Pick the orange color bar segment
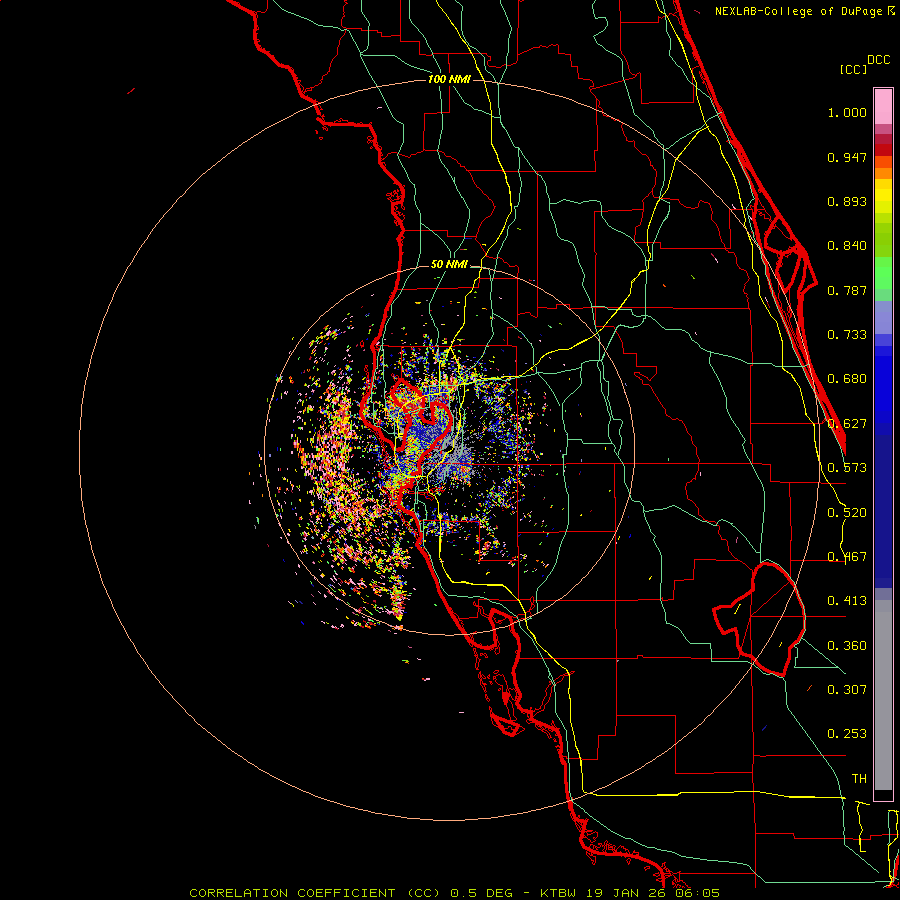Viewport: 900px width, 900px height. click(883, 173)
